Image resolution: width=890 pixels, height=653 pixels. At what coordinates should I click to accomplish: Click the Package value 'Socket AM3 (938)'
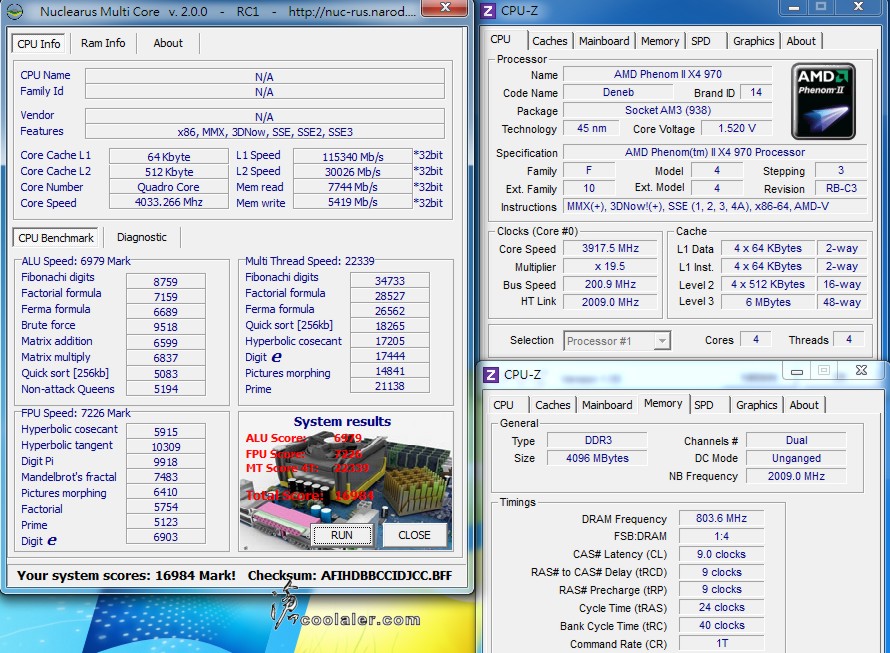(x=668, y=111)
